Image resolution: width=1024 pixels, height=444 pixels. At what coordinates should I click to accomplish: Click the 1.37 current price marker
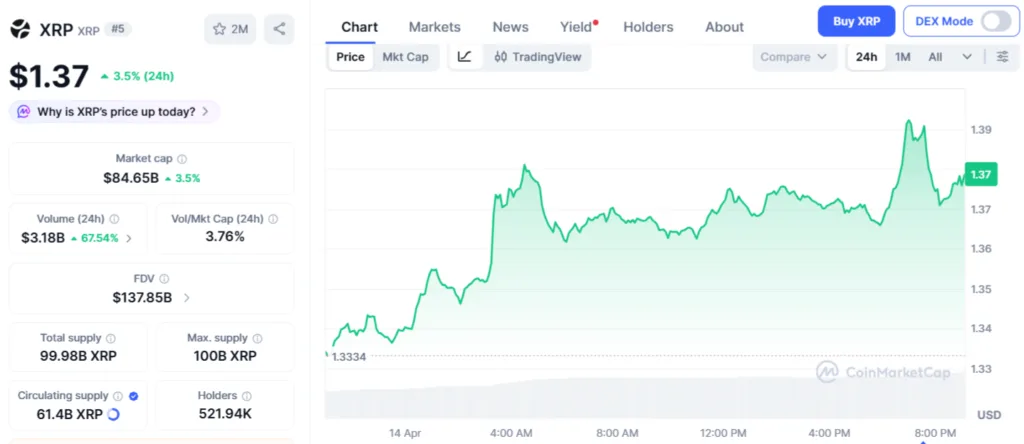[x=981, y=174]
